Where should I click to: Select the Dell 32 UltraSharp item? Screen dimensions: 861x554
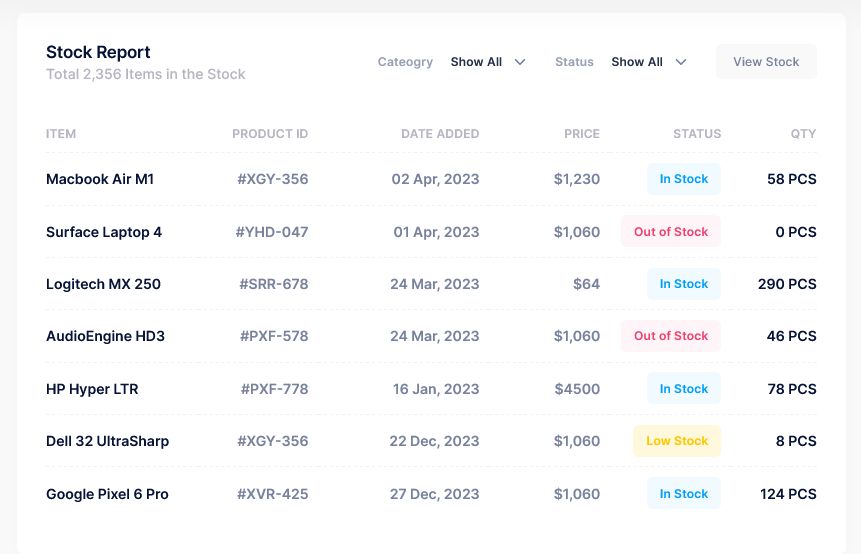pyautogui.click(x=108, y=441)
